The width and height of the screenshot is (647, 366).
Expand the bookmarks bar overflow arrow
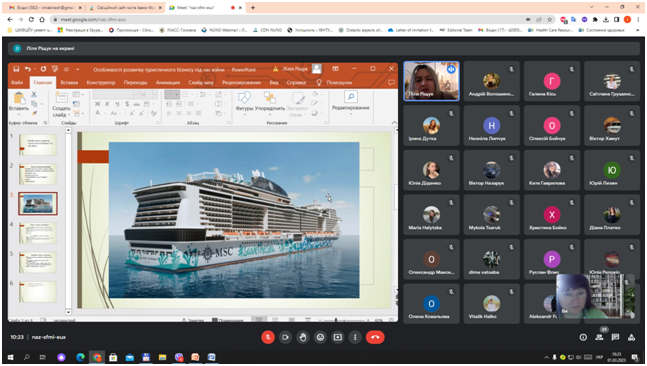tap(638, 30)
